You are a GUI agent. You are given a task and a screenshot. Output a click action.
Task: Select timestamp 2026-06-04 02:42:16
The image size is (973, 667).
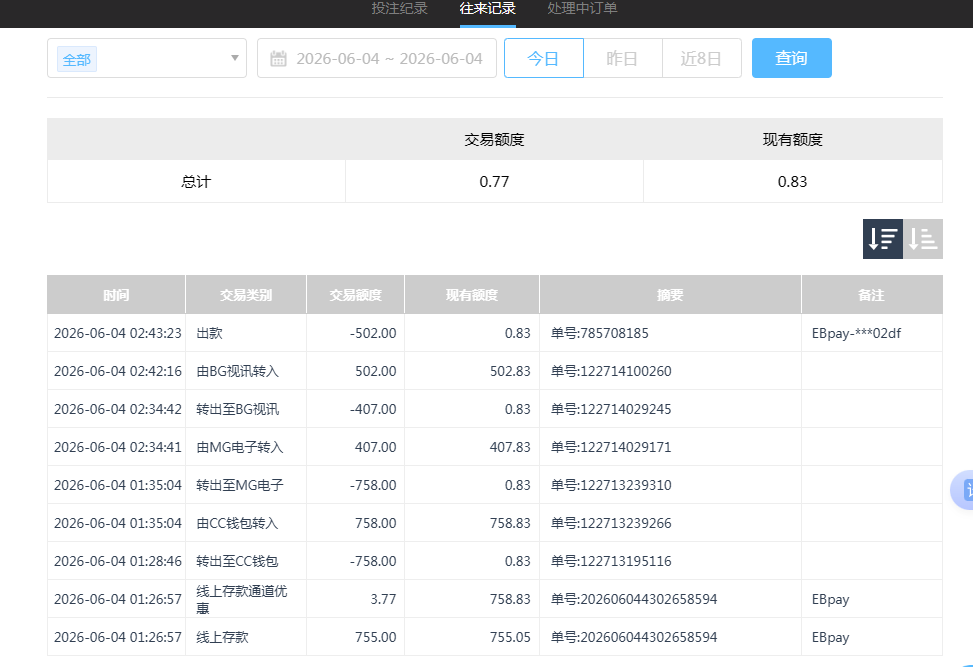tap(118, 371)
